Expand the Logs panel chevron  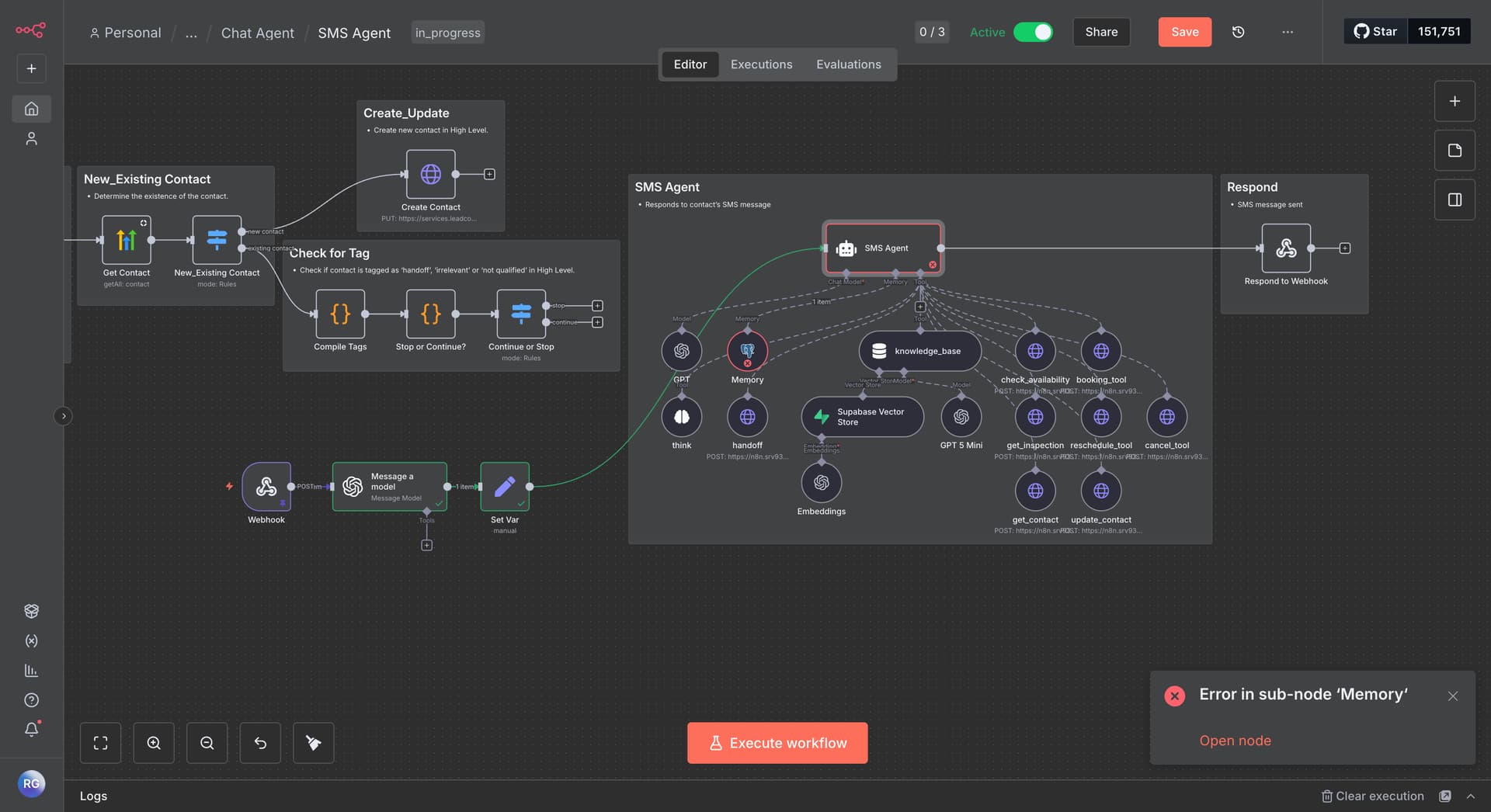click(1470, 796)
